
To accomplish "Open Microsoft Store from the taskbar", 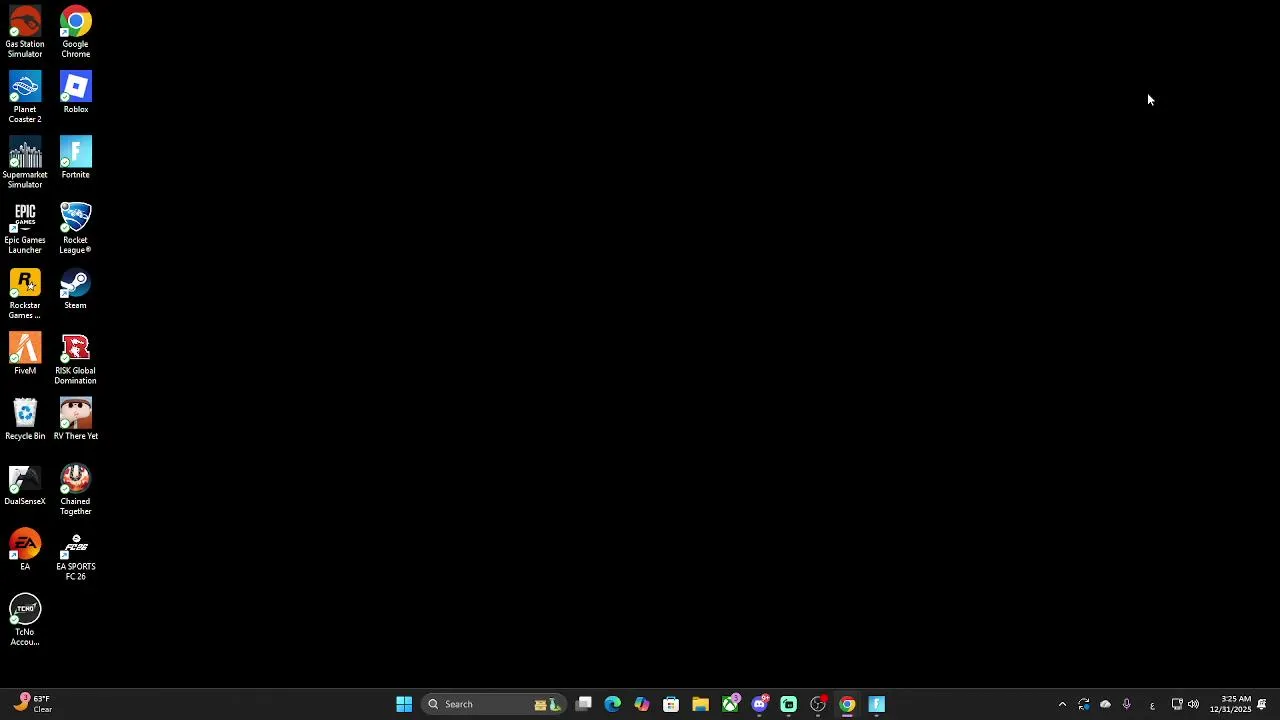I will pyautogui.click(x=671, y=704).
